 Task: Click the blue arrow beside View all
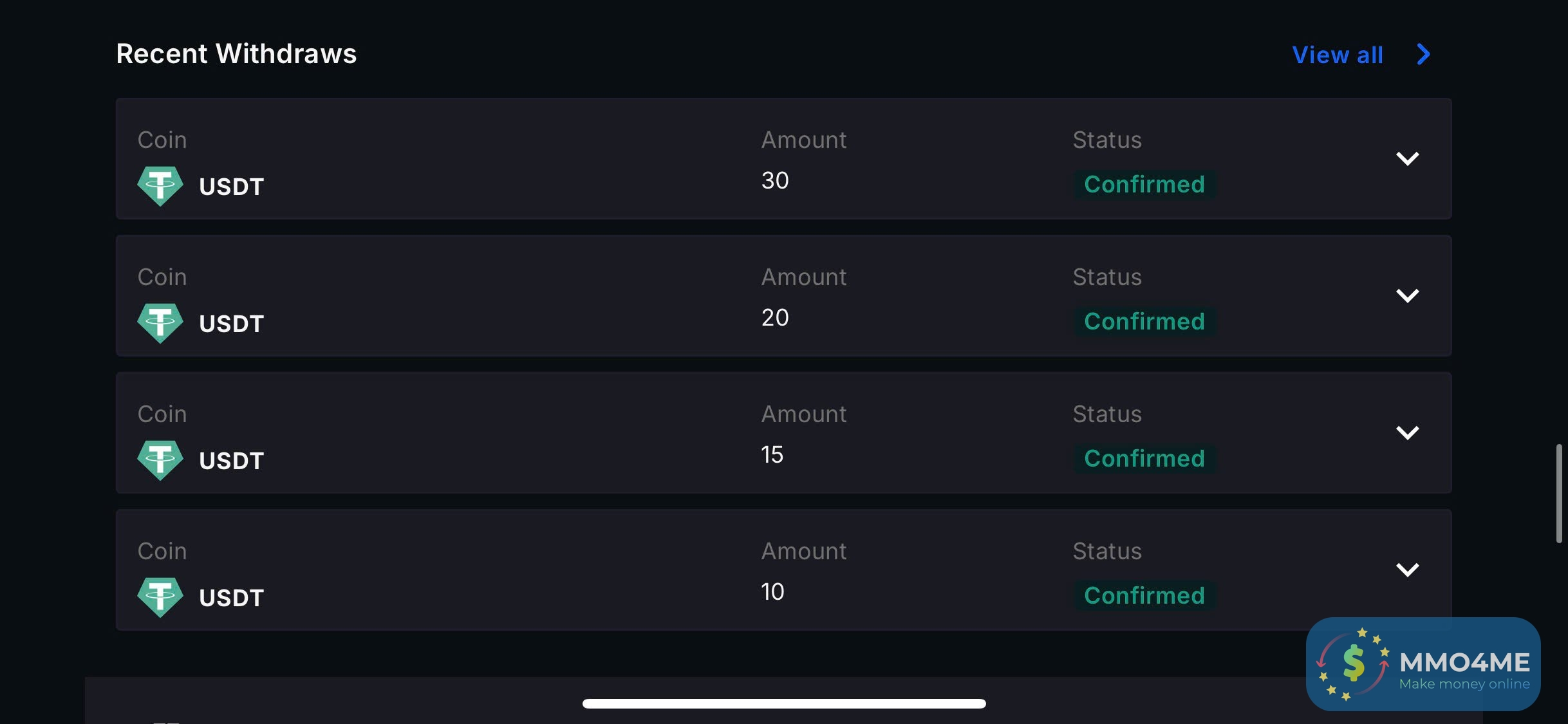click(x=1423, y=55)
